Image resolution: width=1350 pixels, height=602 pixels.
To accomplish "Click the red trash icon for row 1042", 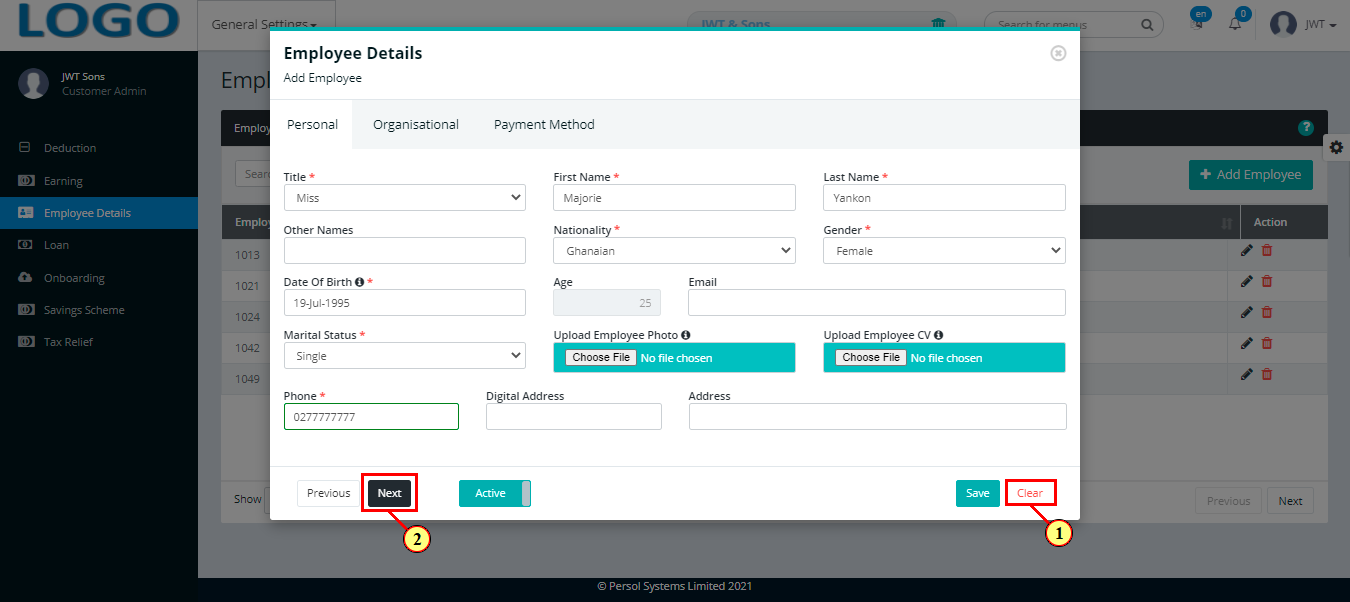I will (1267, 344).
